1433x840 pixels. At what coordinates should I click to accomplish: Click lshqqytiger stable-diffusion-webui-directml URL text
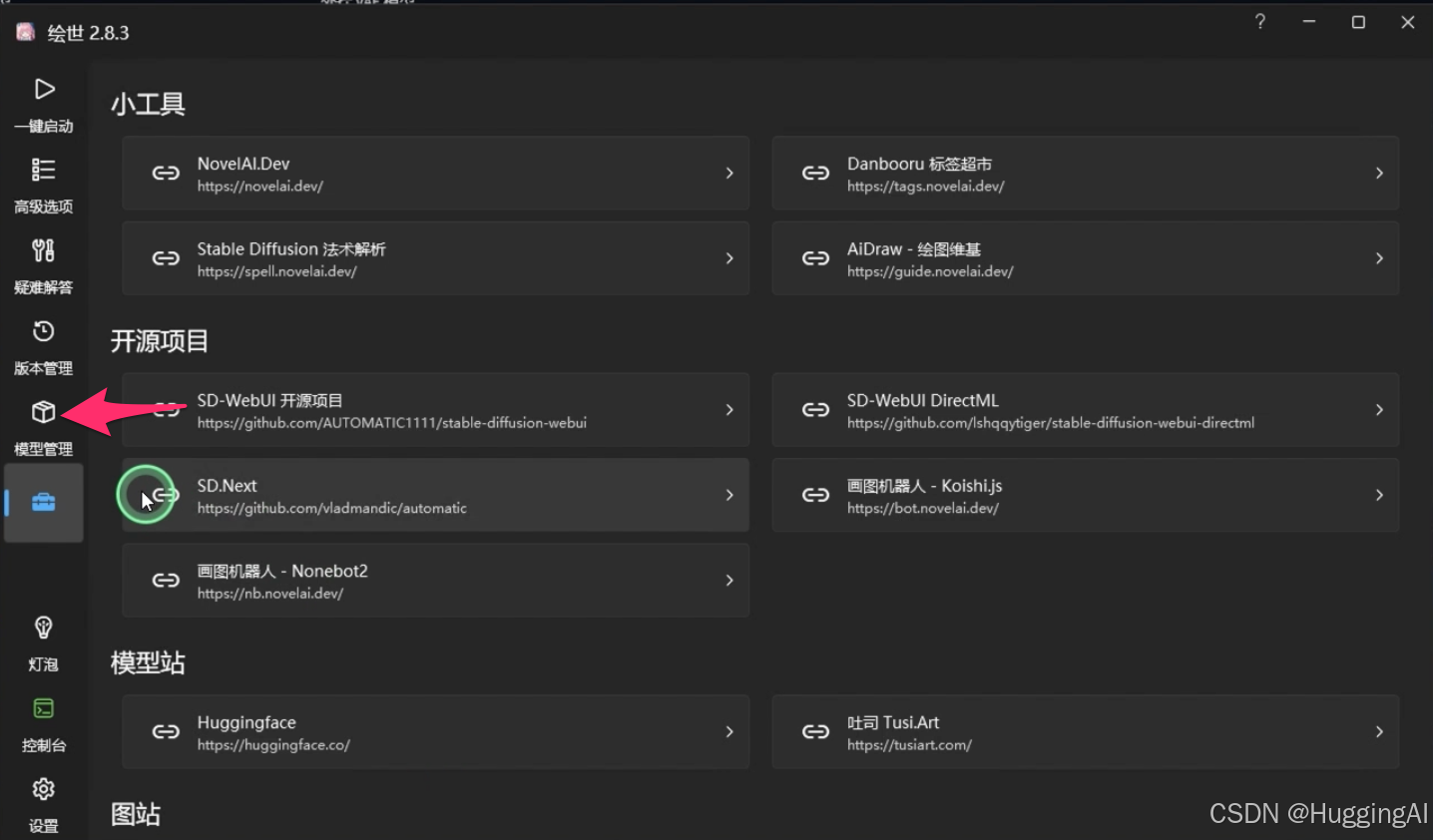[1051, 423]
